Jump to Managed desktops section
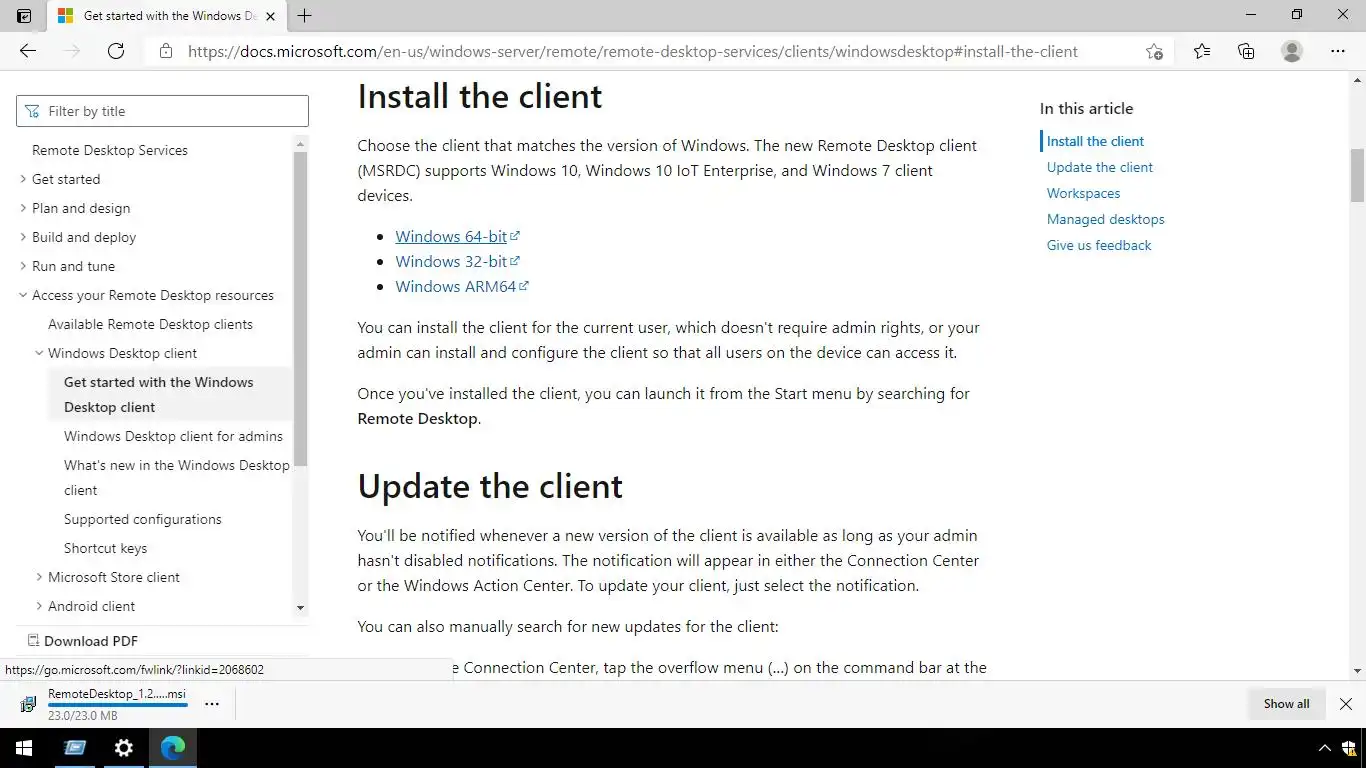Screen dimensions: 1366x768 point(1105,219)
